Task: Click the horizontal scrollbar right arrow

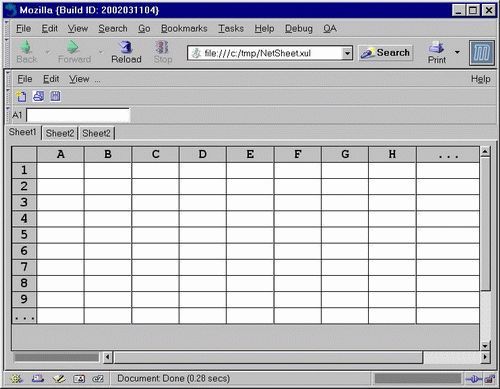Action: click(x=485, y=358)
